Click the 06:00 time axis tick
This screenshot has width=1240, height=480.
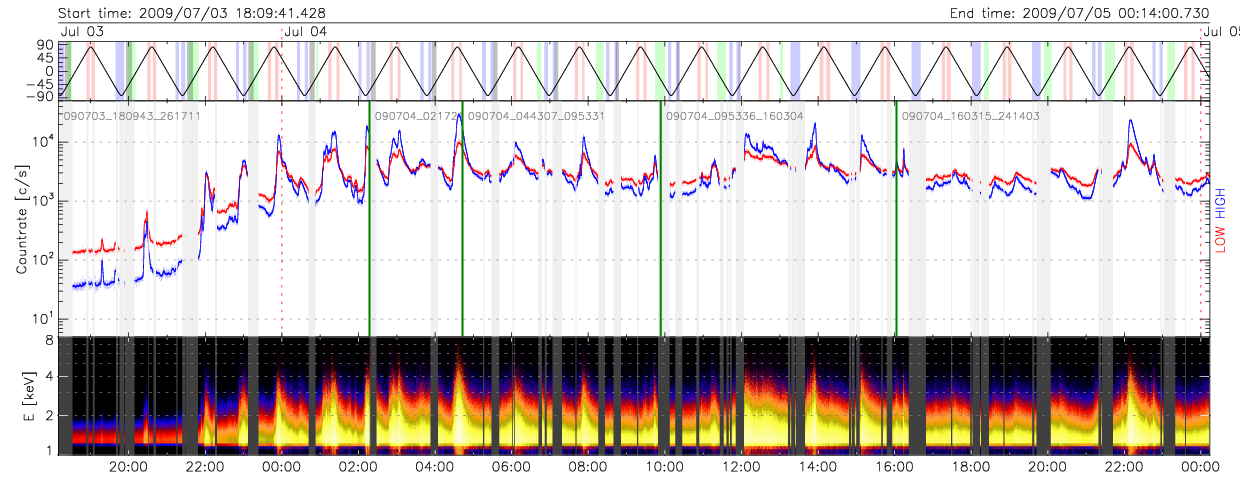(x=510, y=466)
